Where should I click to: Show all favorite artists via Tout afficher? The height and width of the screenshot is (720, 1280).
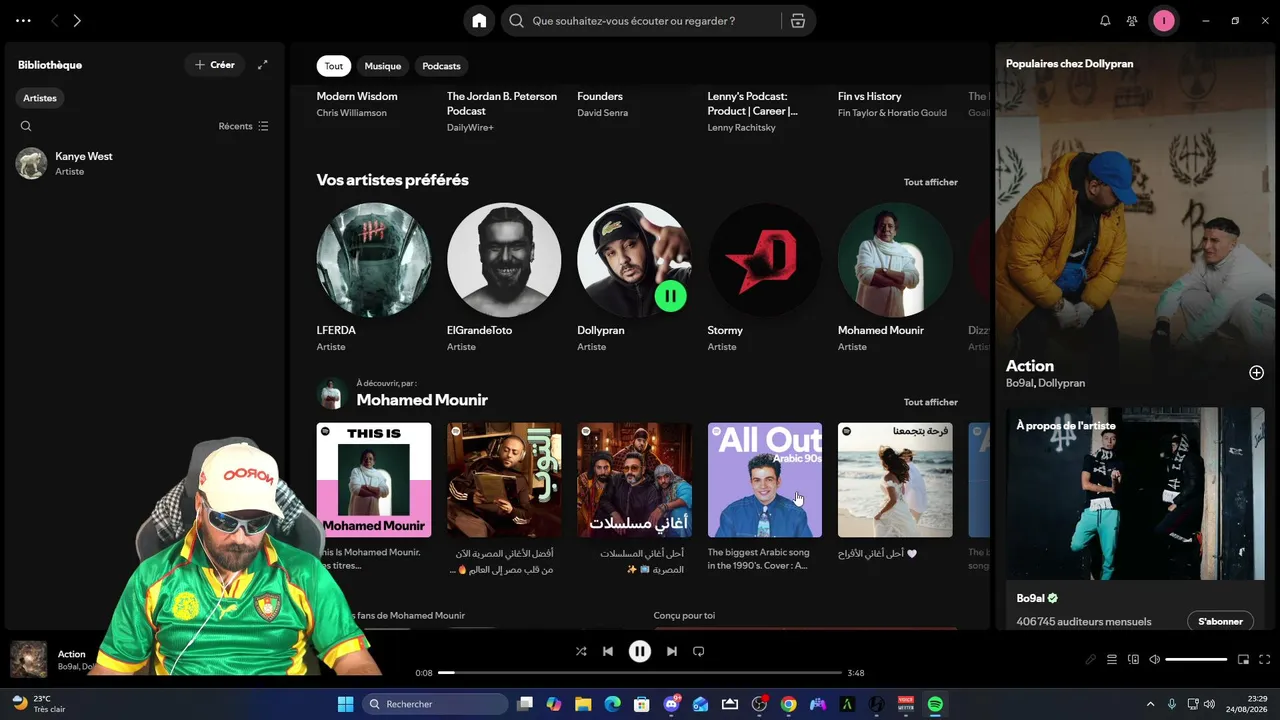click(931, 182)
